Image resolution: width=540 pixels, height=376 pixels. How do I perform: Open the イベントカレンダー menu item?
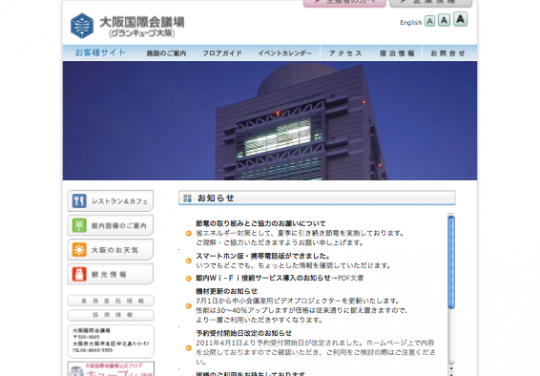coord(285,53)
